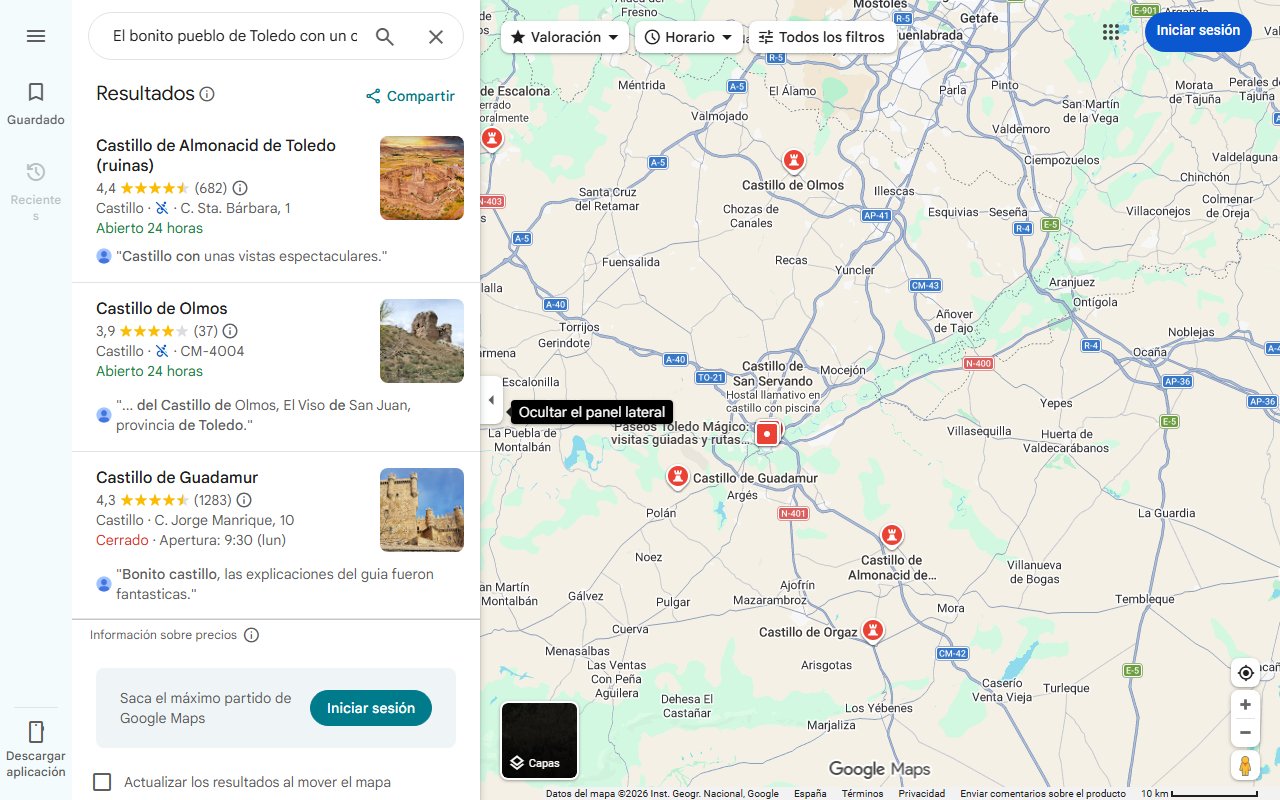Image resolution: width=1280 pixels, height=800 pixels.
Task: Open the hamburger main menu
Action: click(36, 36)
